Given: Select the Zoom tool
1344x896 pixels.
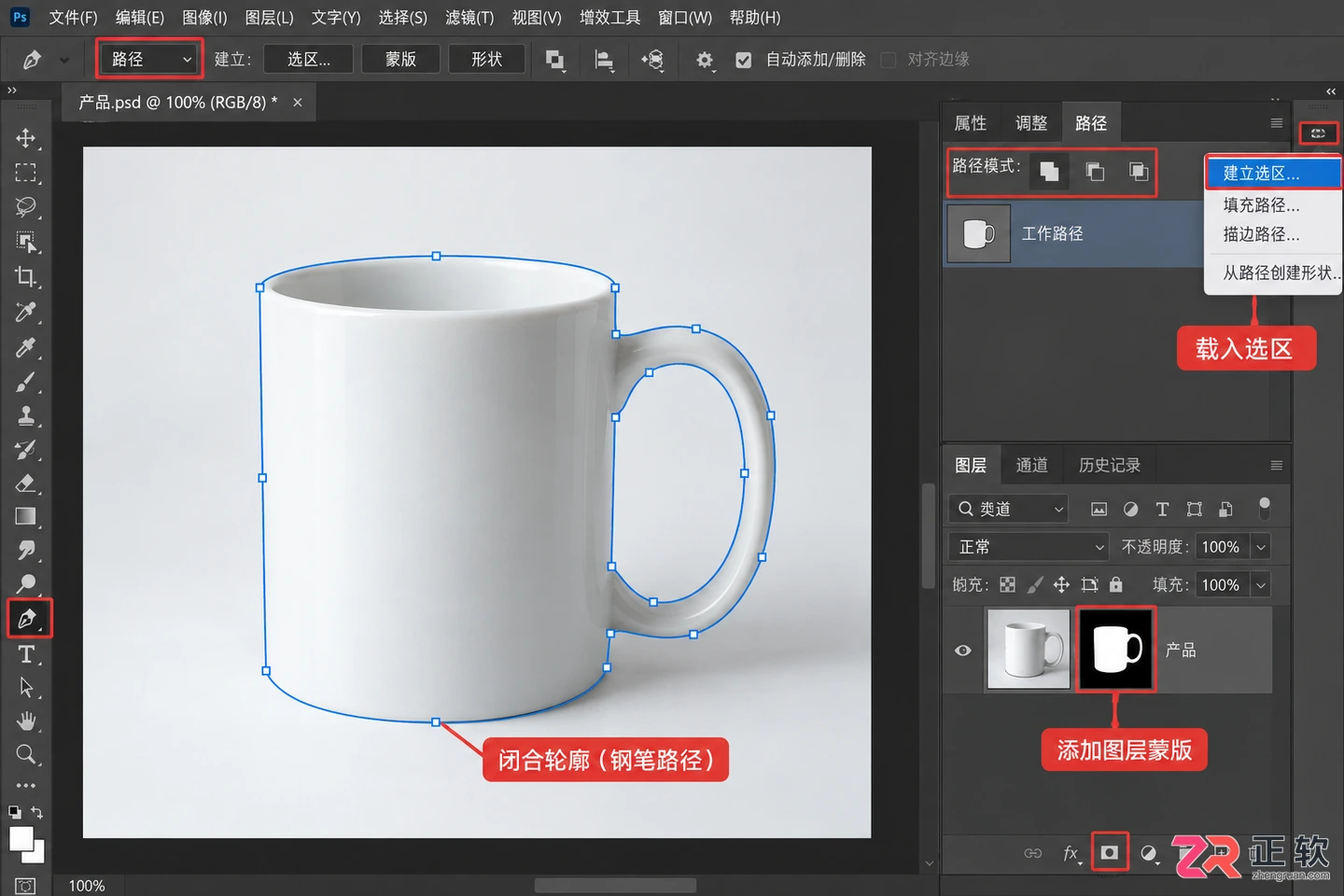Looking at the screenshot, I should point(25,754).
